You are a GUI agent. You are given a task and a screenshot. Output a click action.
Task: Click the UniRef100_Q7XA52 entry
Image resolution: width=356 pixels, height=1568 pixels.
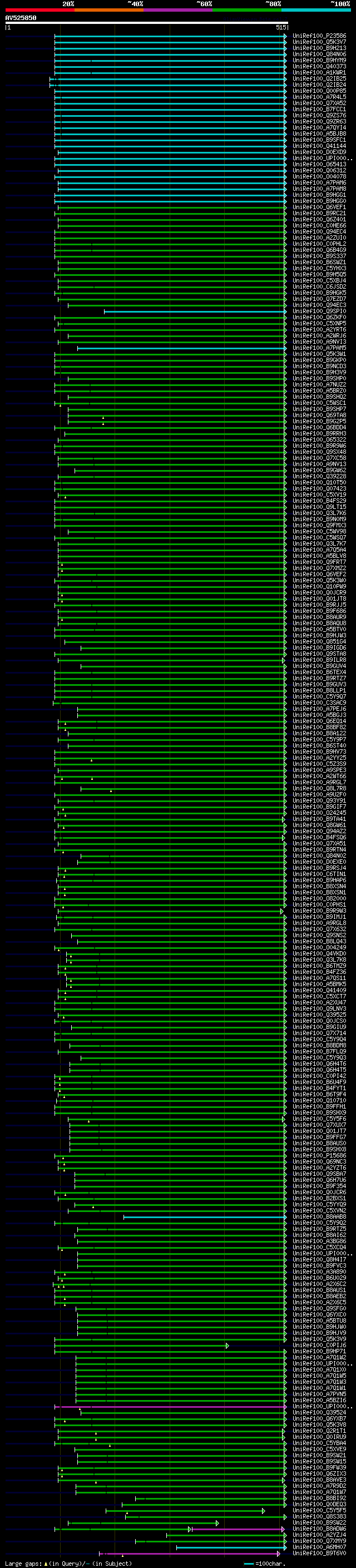[319, 103]
